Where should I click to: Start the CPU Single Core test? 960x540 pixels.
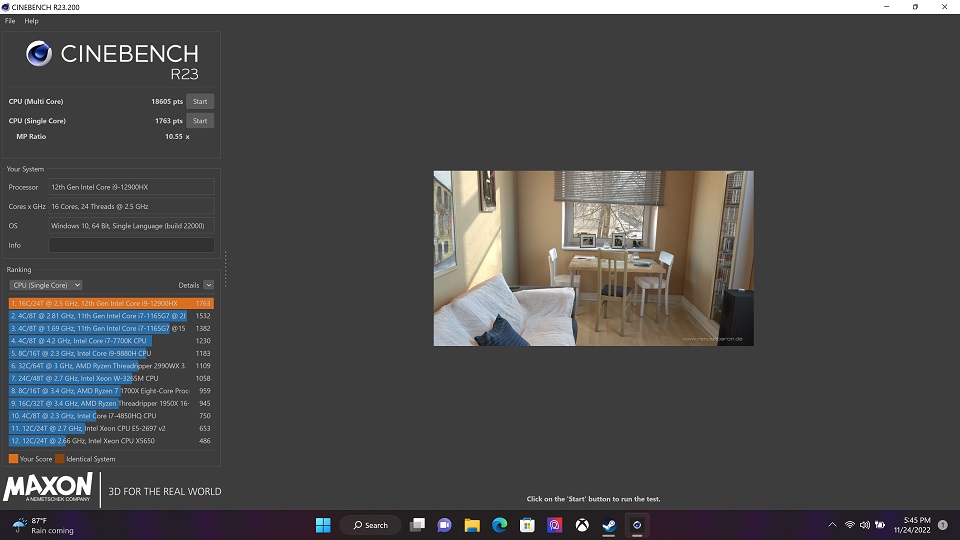pos(200,121)
